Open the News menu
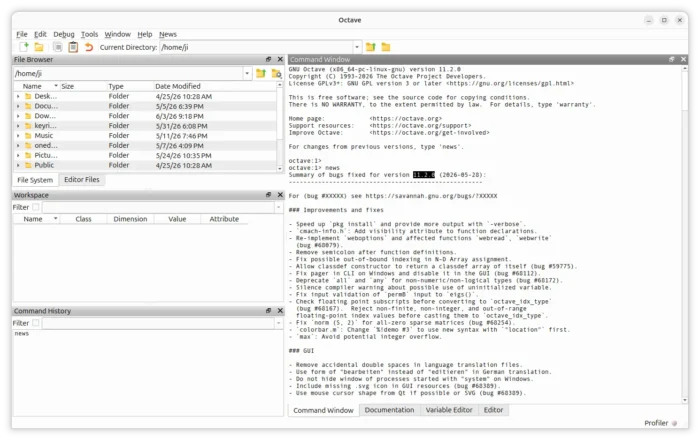This screenshot has height=440, width=700. coord(168,34)
